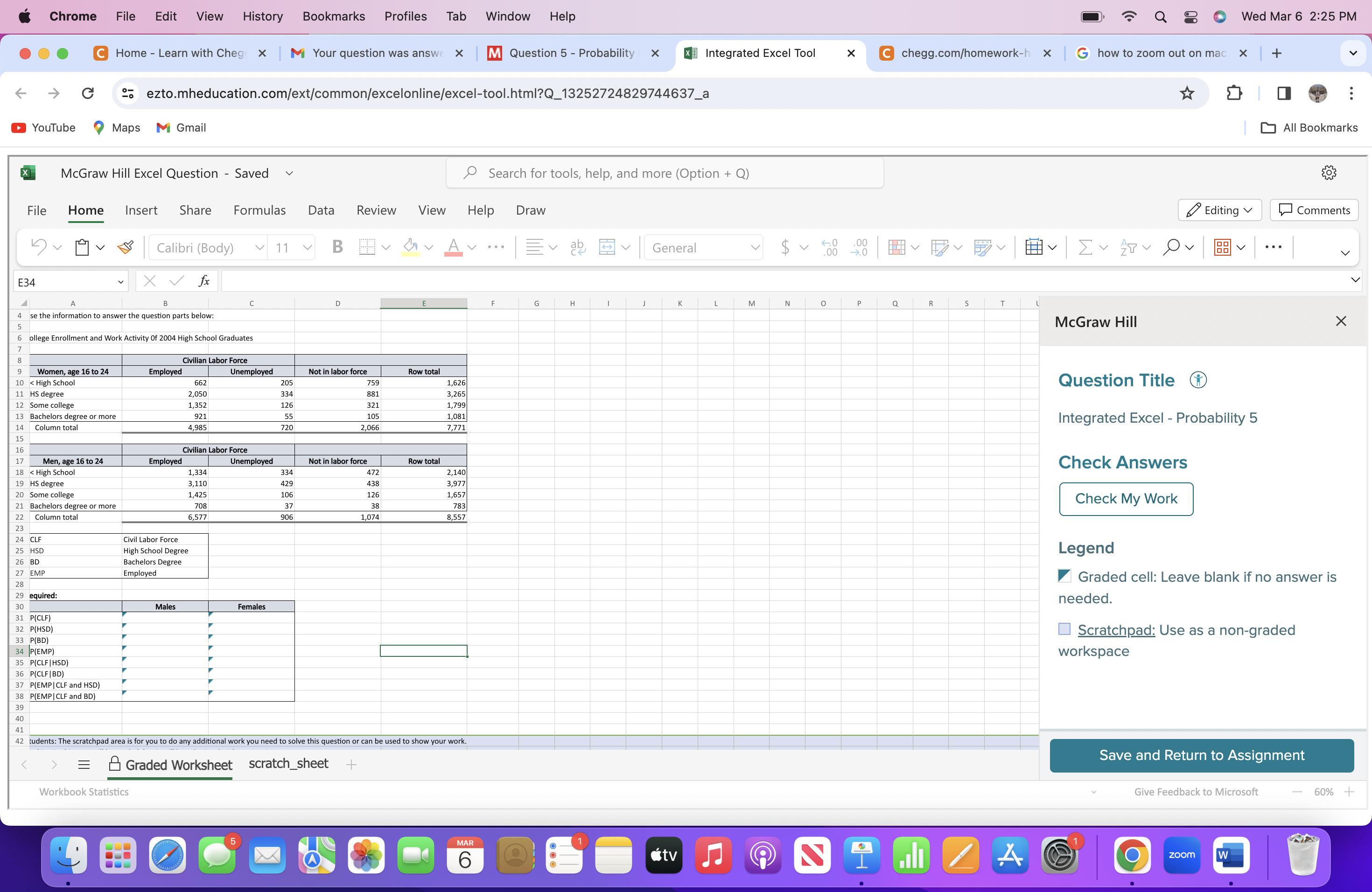Open the Data ribbon tab
The image size is (1372, 892).
(321, 210)
